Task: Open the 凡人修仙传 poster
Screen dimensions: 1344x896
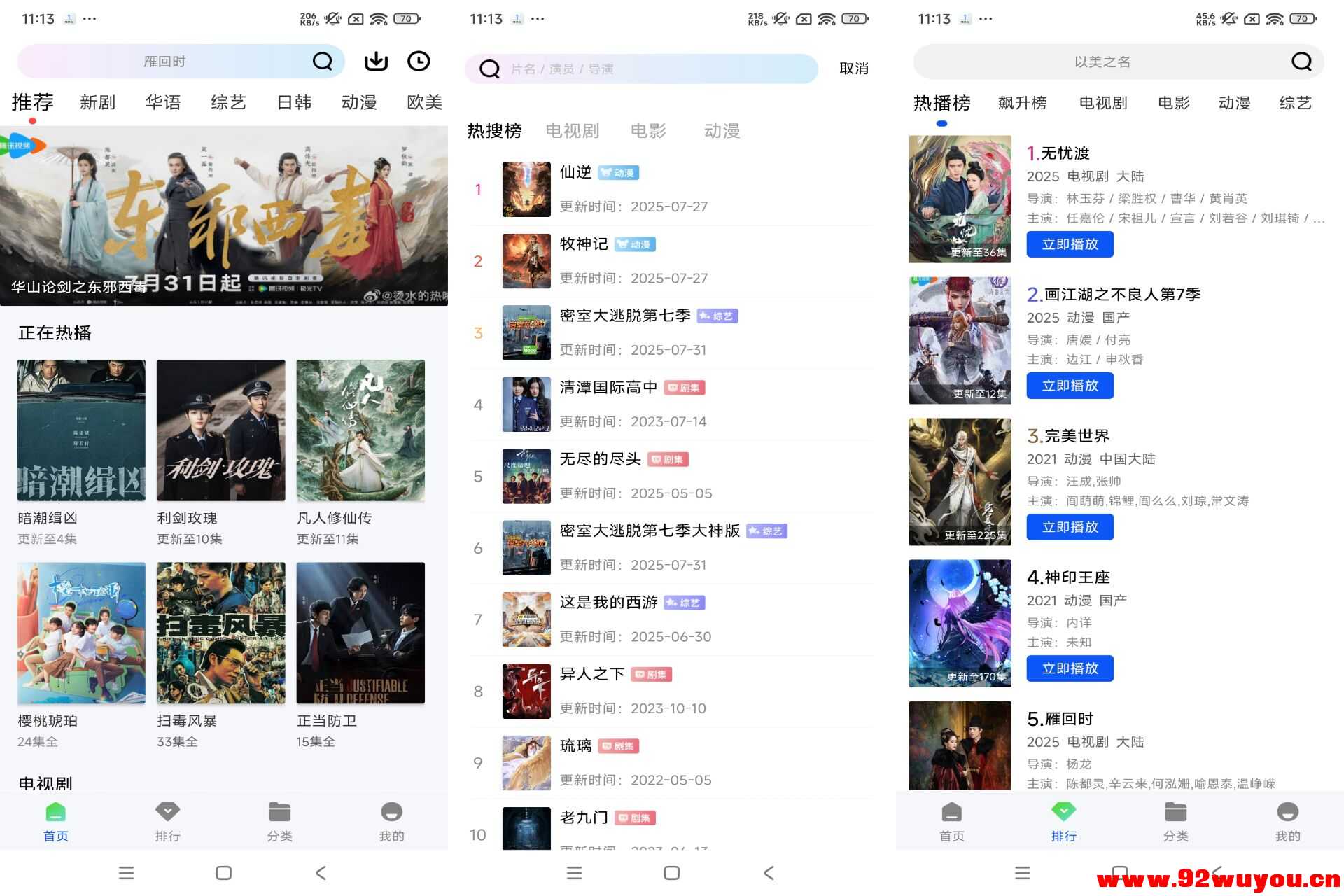Action: (360, 430)
